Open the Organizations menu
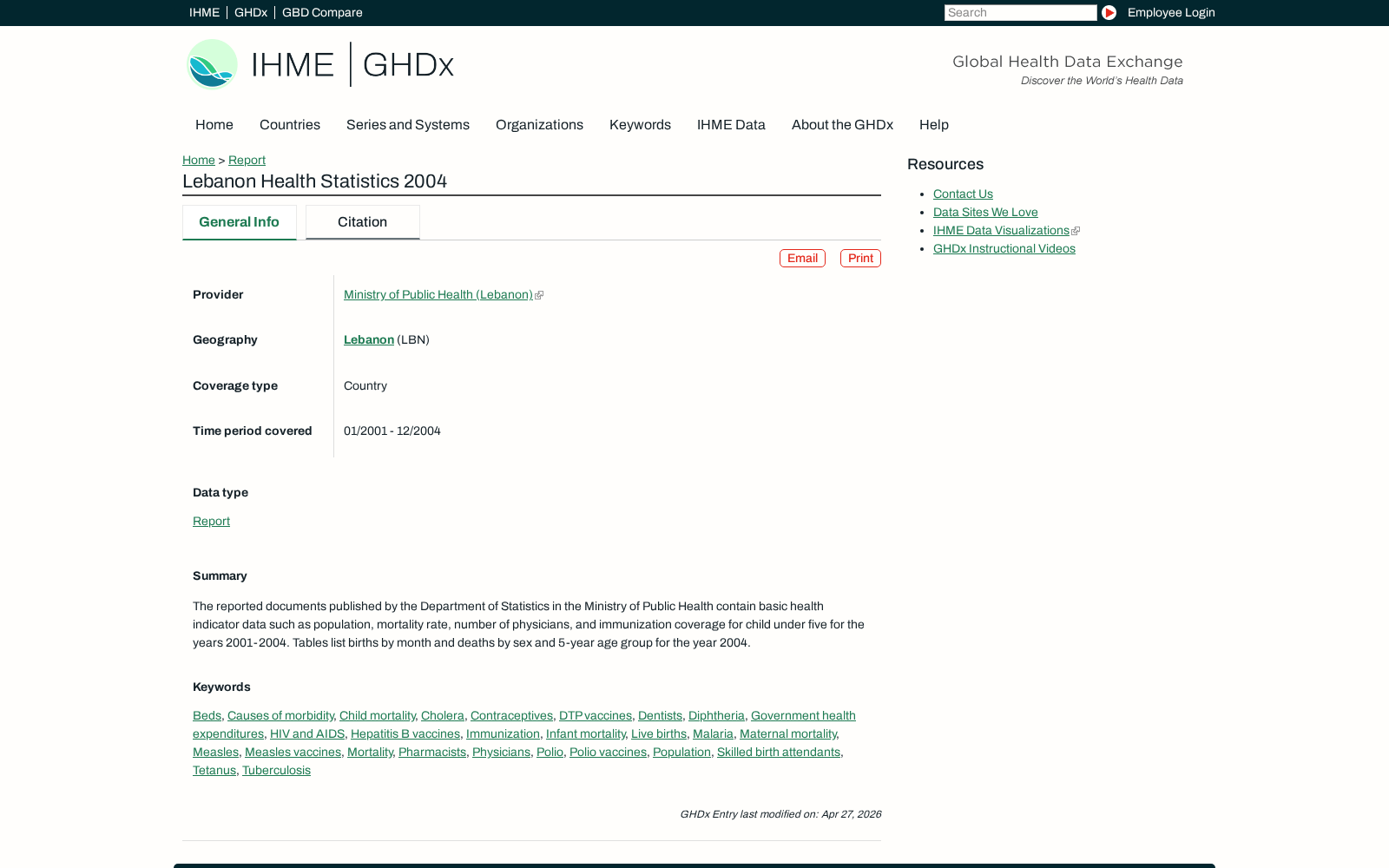 point(539,125)
